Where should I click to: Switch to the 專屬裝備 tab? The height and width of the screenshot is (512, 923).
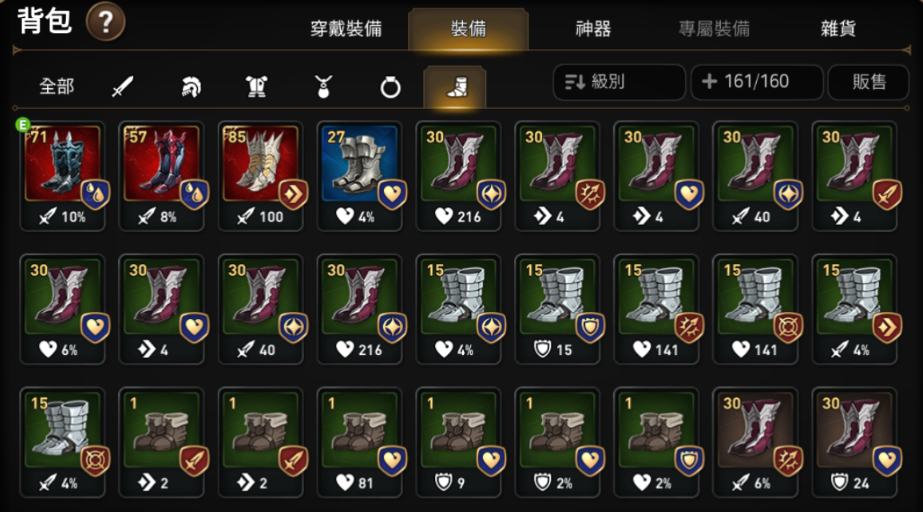(x=714, y=28)
